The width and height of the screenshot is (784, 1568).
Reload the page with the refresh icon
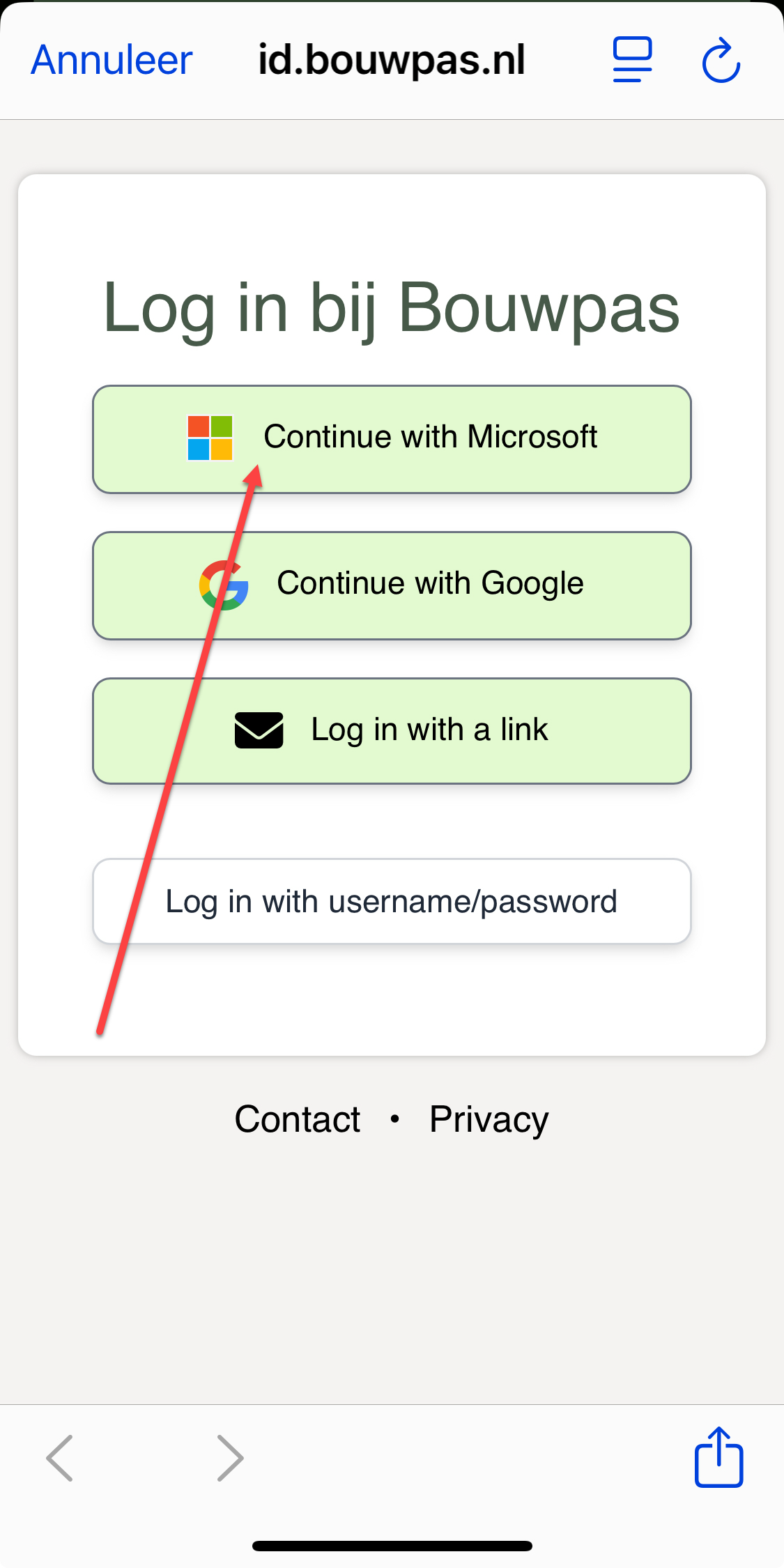coord(721,61)
